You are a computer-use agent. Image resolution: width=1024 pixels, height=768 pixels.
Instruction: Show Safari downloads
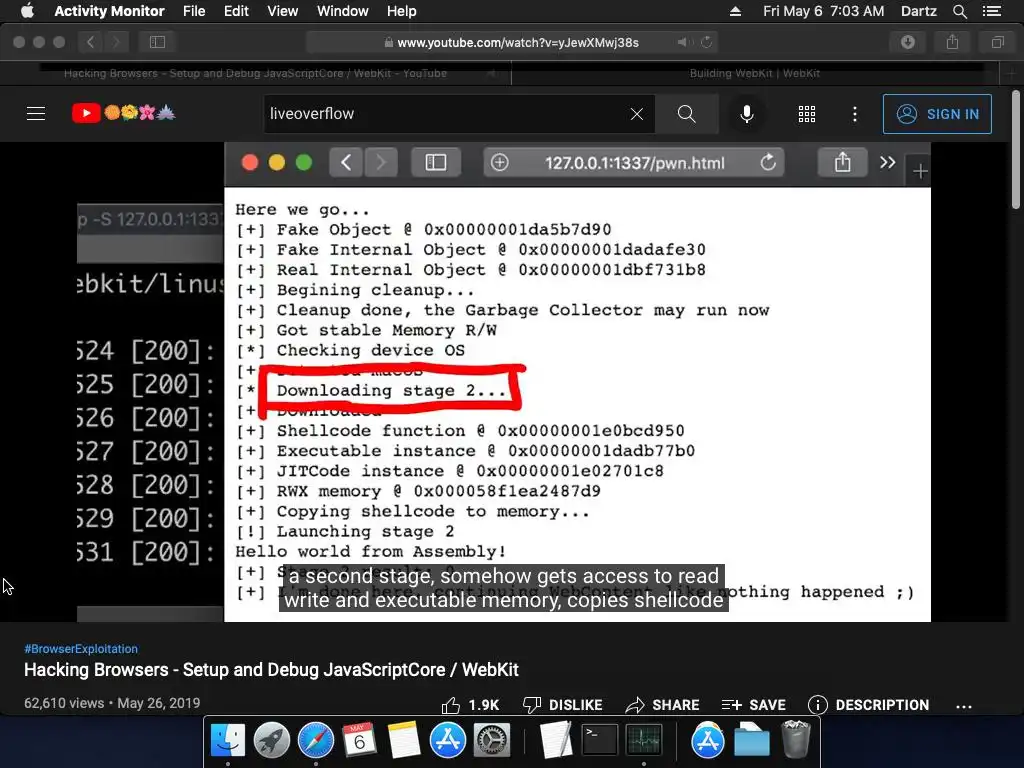[908, 42]
